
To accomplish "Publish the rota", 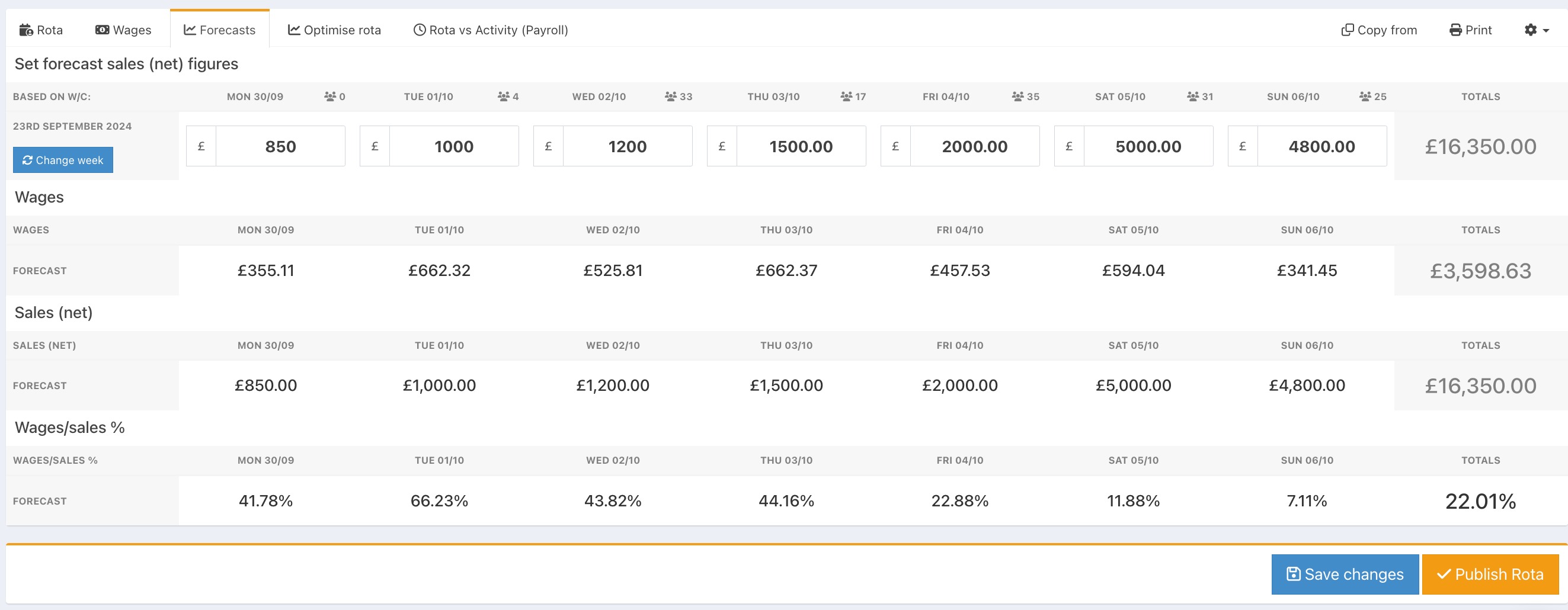I will [x=1489, y=574].
